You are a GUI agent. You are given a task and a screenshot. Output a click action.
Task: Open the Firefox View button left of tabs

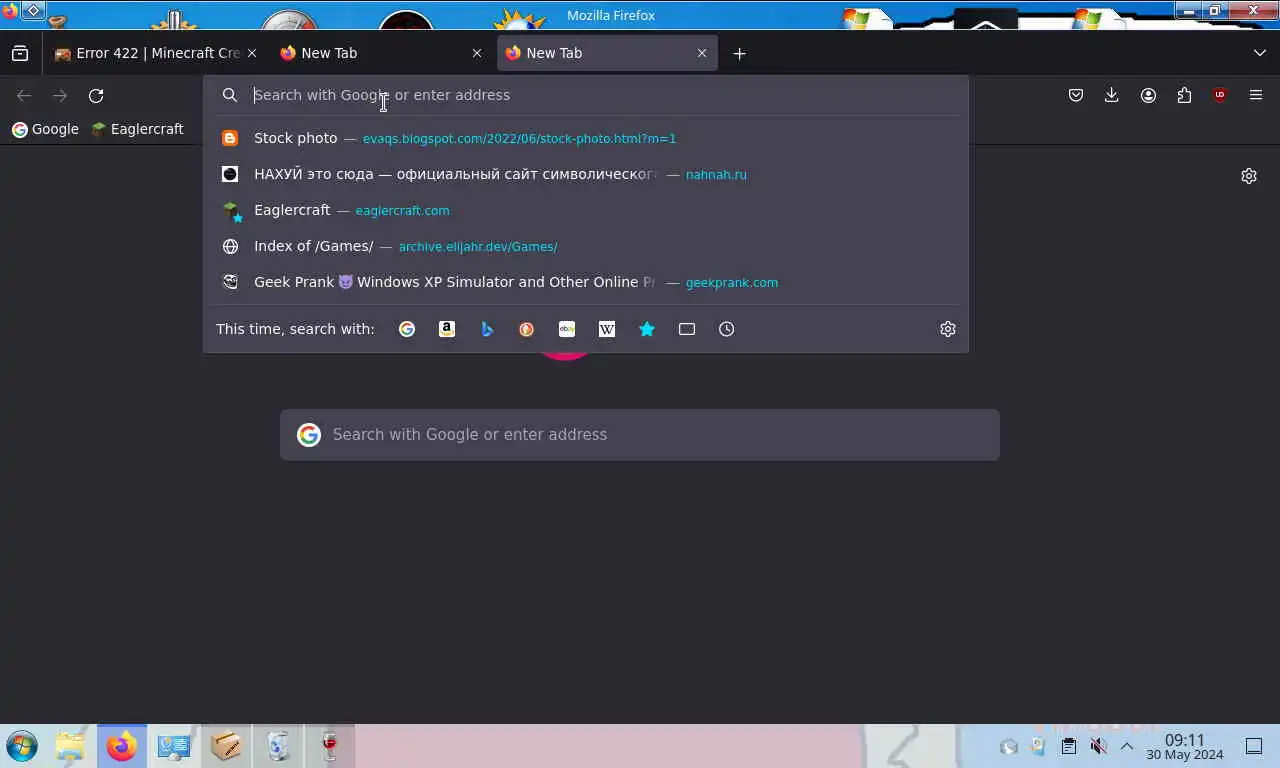[x=20, y=53]
